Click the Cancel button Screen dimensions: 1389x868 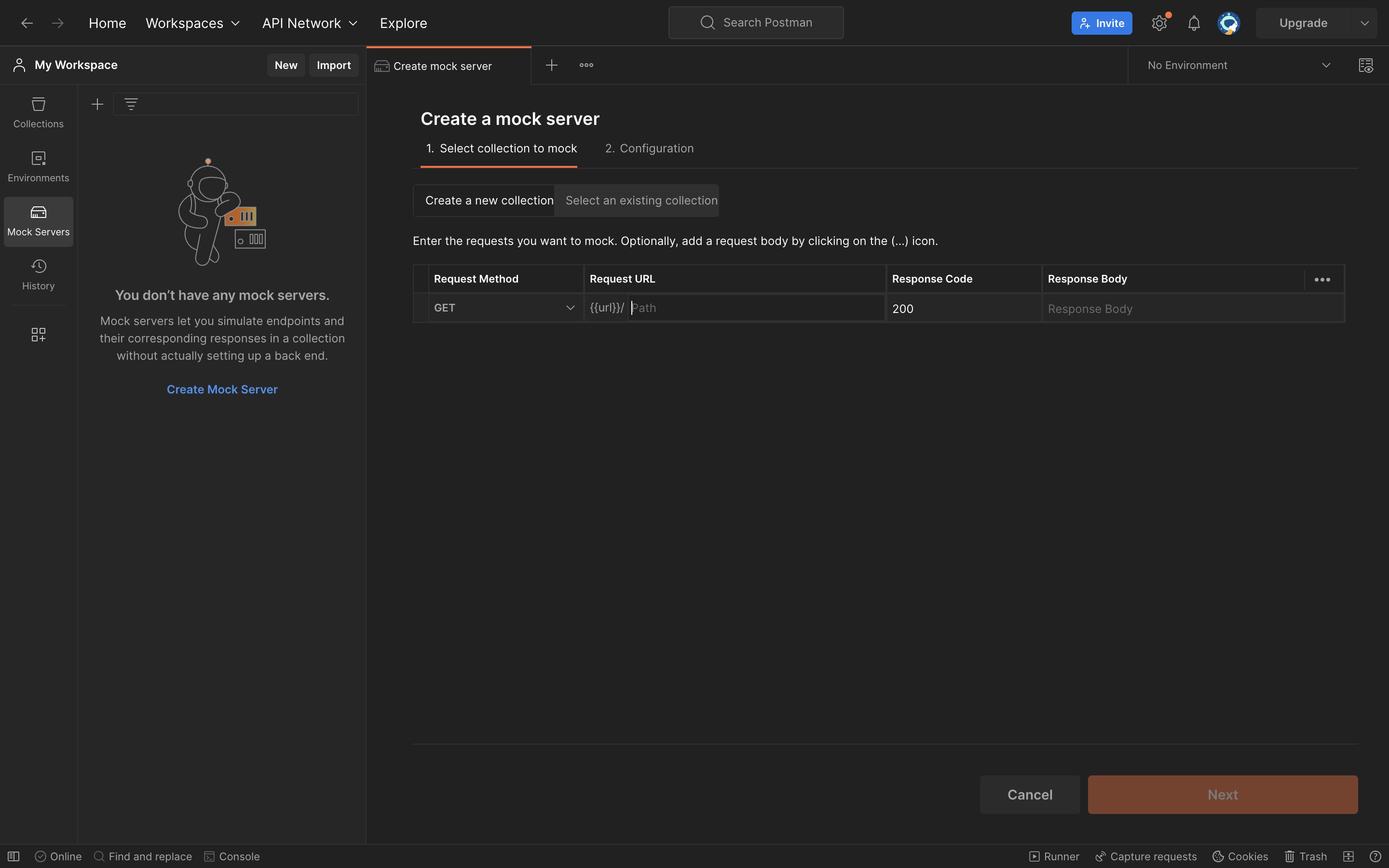click(x=1030, y=795)
